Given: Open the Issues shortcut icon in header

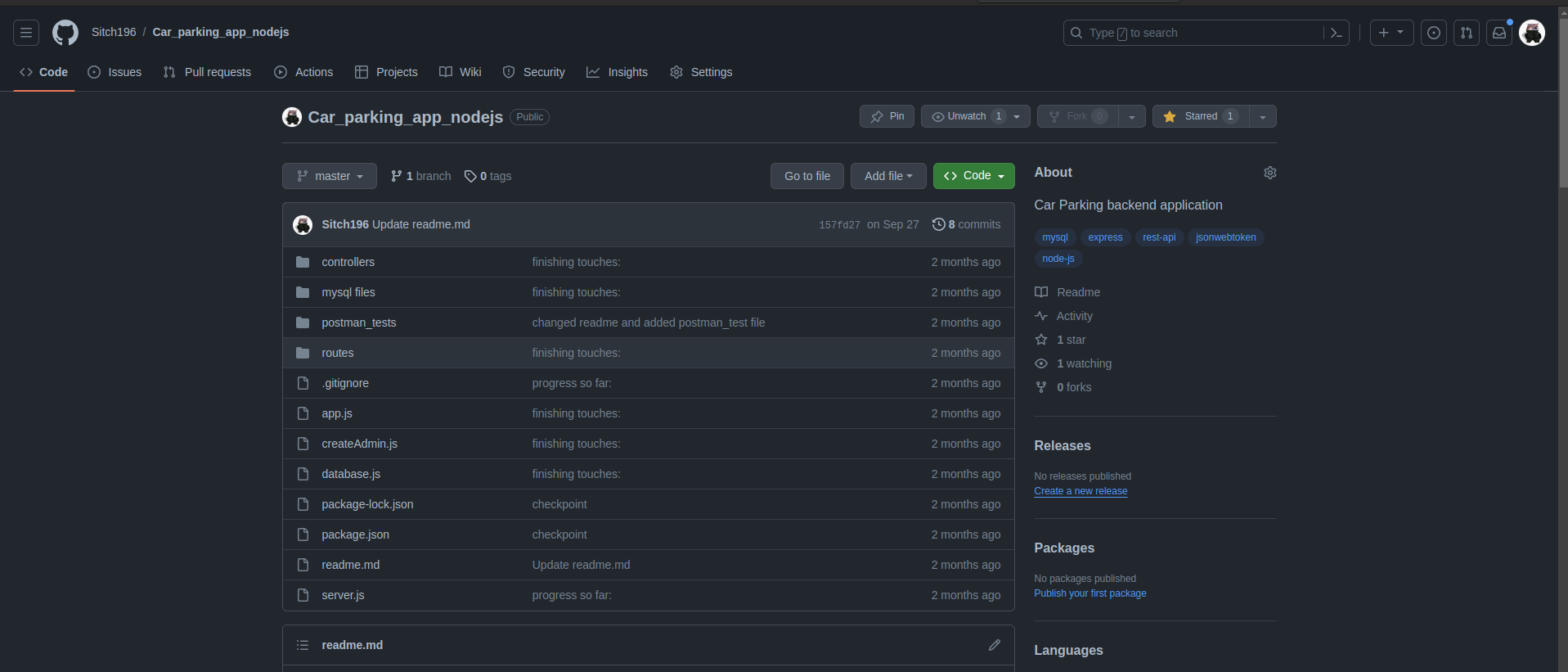Looking at the screenshot, I should pyautogui.click(x=1434, y=33).
